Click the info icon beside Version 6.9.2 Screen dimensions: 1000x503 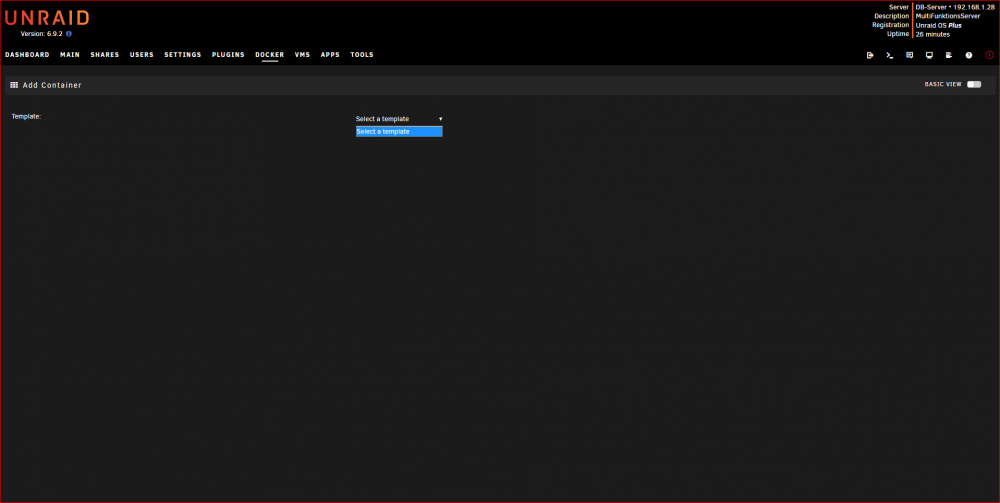pyautogui.click(x=69, y=34)
